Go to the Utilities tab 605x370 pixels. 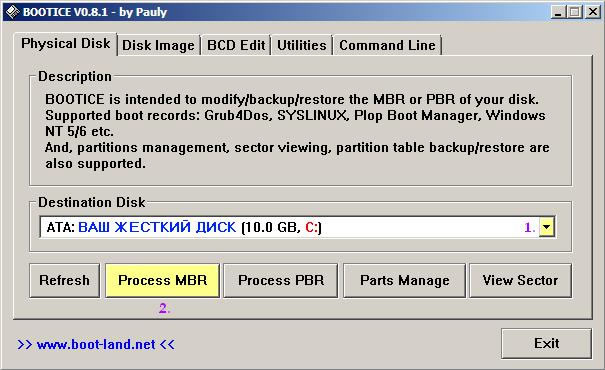tap(302, 46)
